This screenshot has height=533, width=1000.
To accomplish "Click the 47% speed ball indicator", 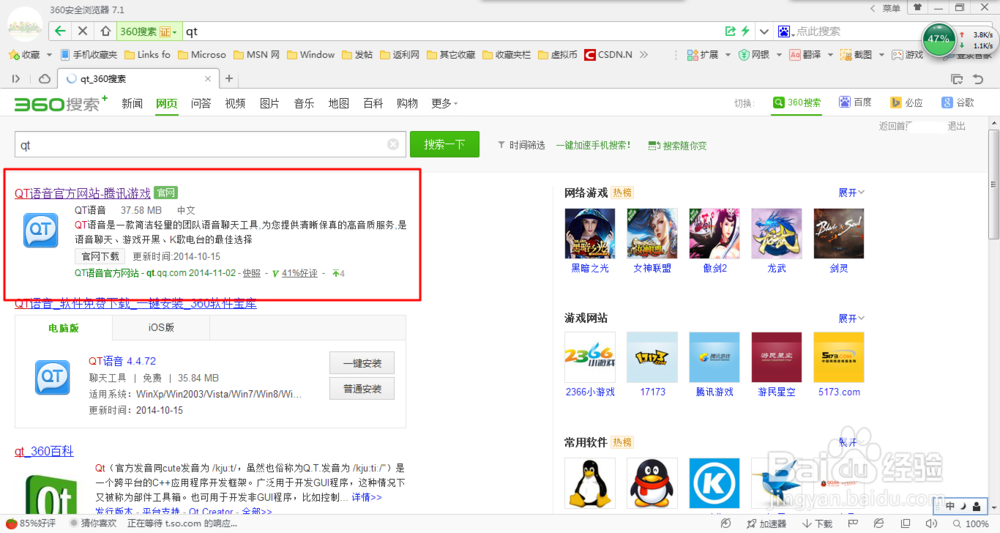I will [939, 40].
